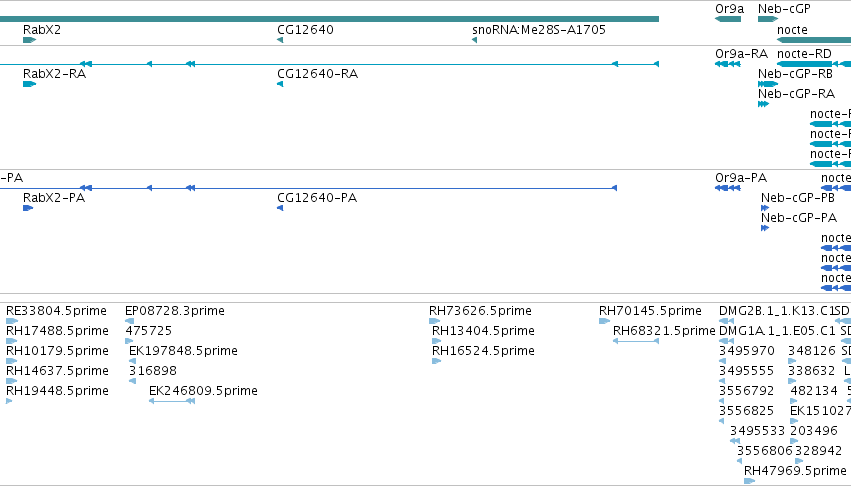This screenshot has width=851, height=486.
Task: Select the RabX2 gene arrow glyph
Action: (x=29, y=40)
